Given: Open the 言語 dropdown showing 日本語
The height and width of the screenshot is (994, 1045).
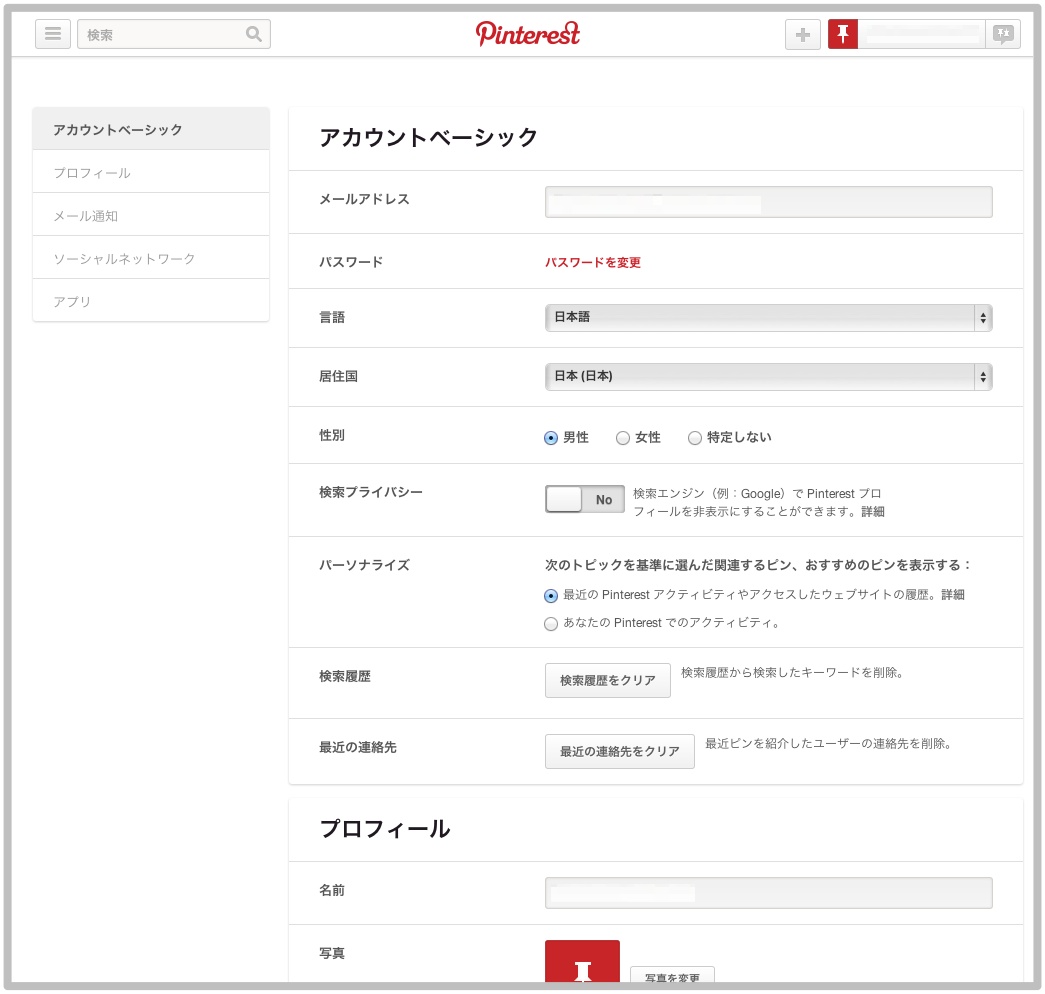Looking at the screenshot, I should (x=768, y=318).
